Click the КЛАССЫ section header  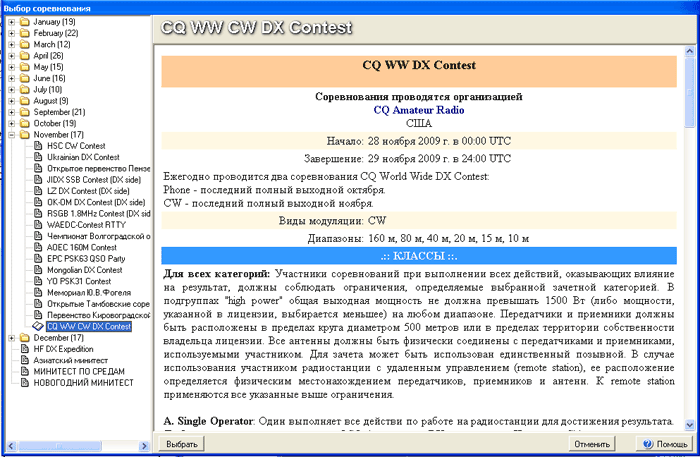(x=419, y=256)
